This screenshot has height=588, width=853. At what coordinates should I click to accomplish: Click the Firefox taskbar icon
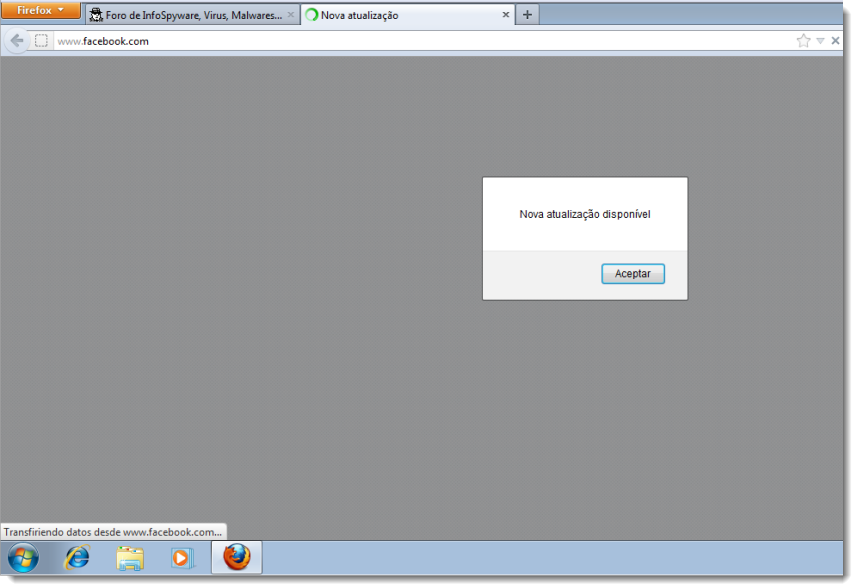[237, 557]
